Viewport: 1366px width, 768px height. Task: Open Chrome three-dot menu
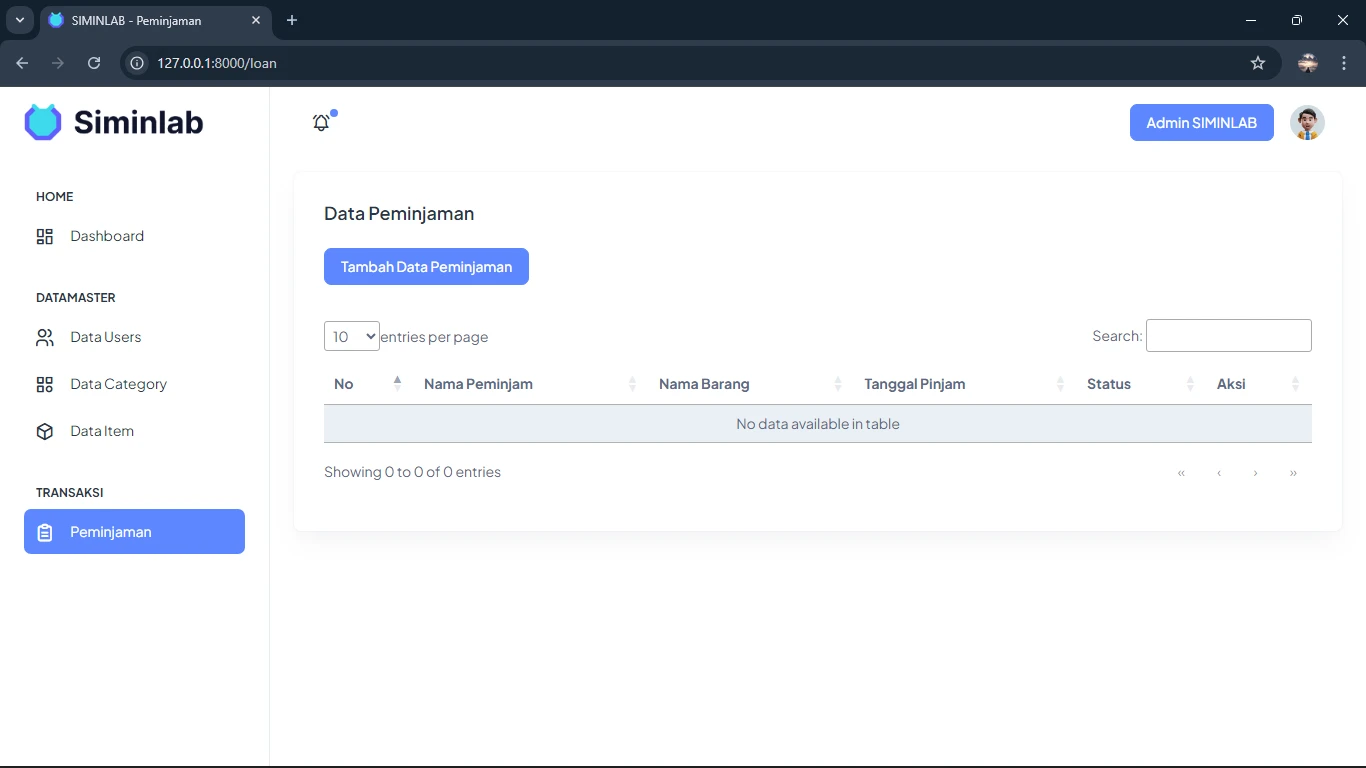coord(1344,63)
